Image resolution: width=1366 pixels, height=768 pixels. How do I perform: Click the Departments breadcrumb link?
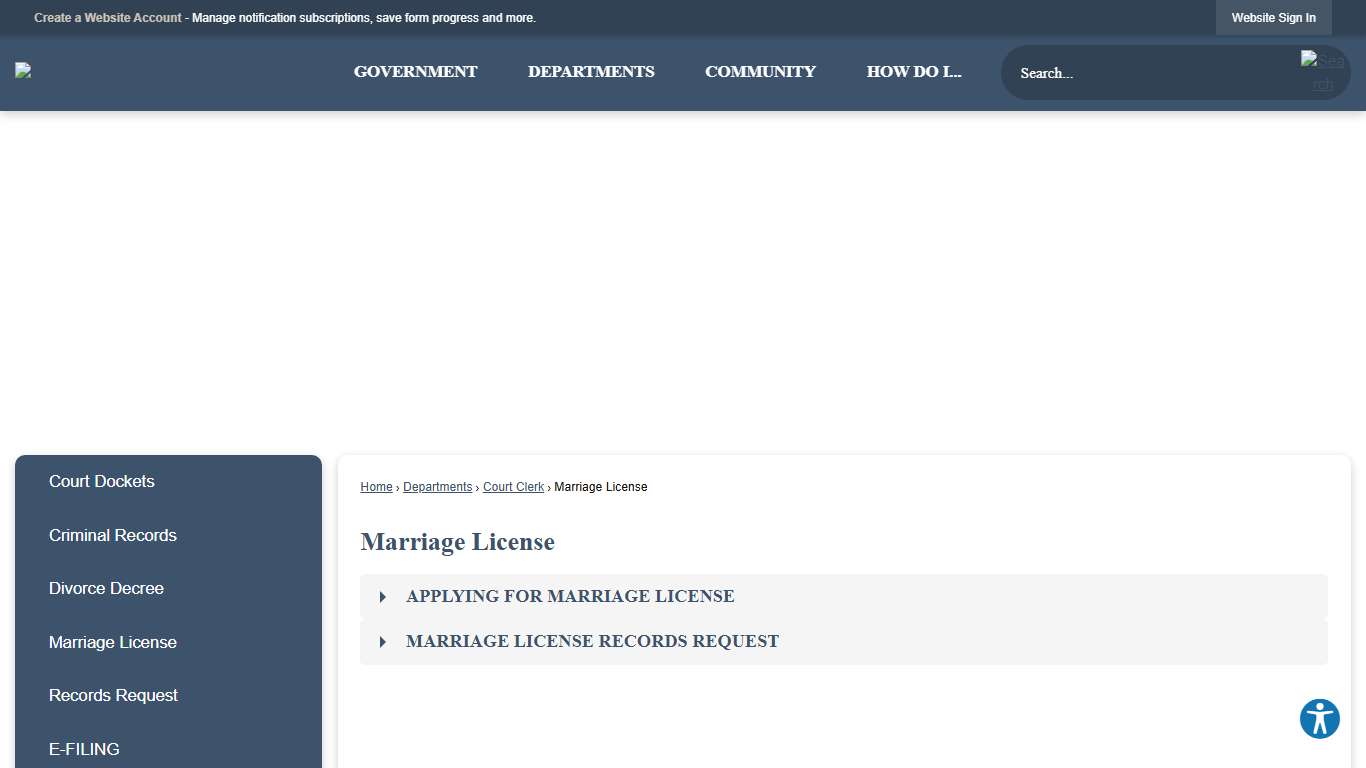(437, 487)
